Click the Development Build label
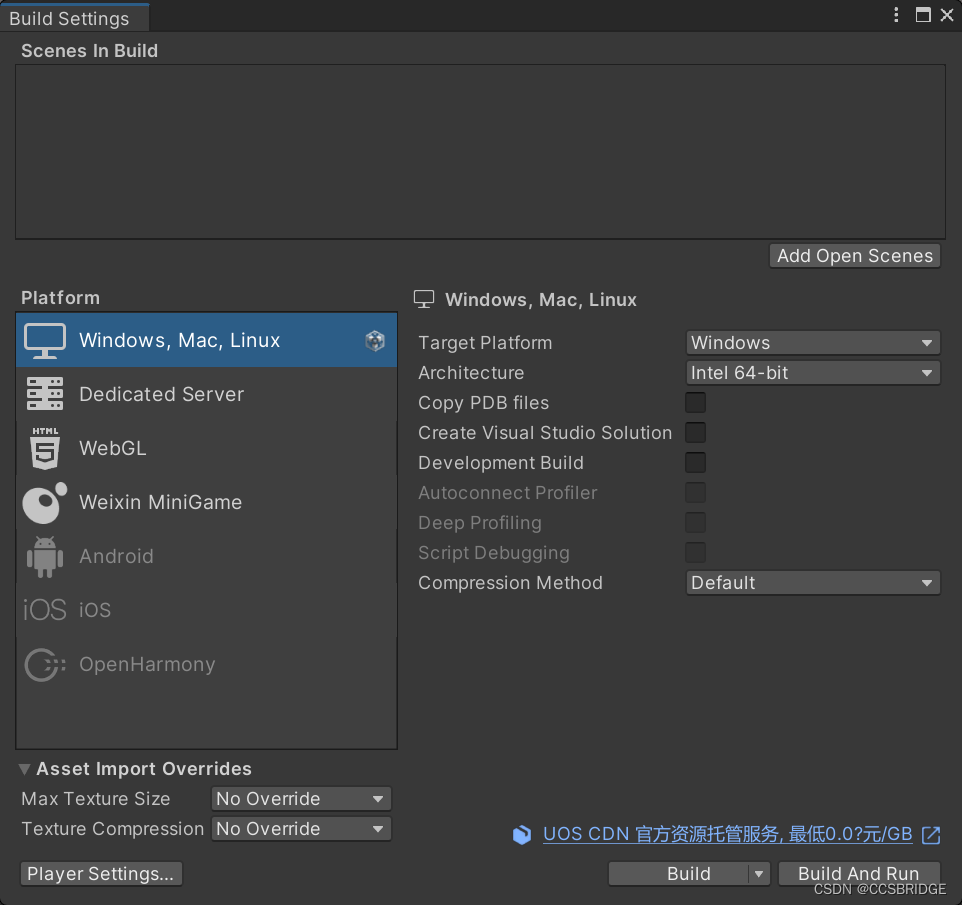The image size is (962, 905). click(501, 463)
